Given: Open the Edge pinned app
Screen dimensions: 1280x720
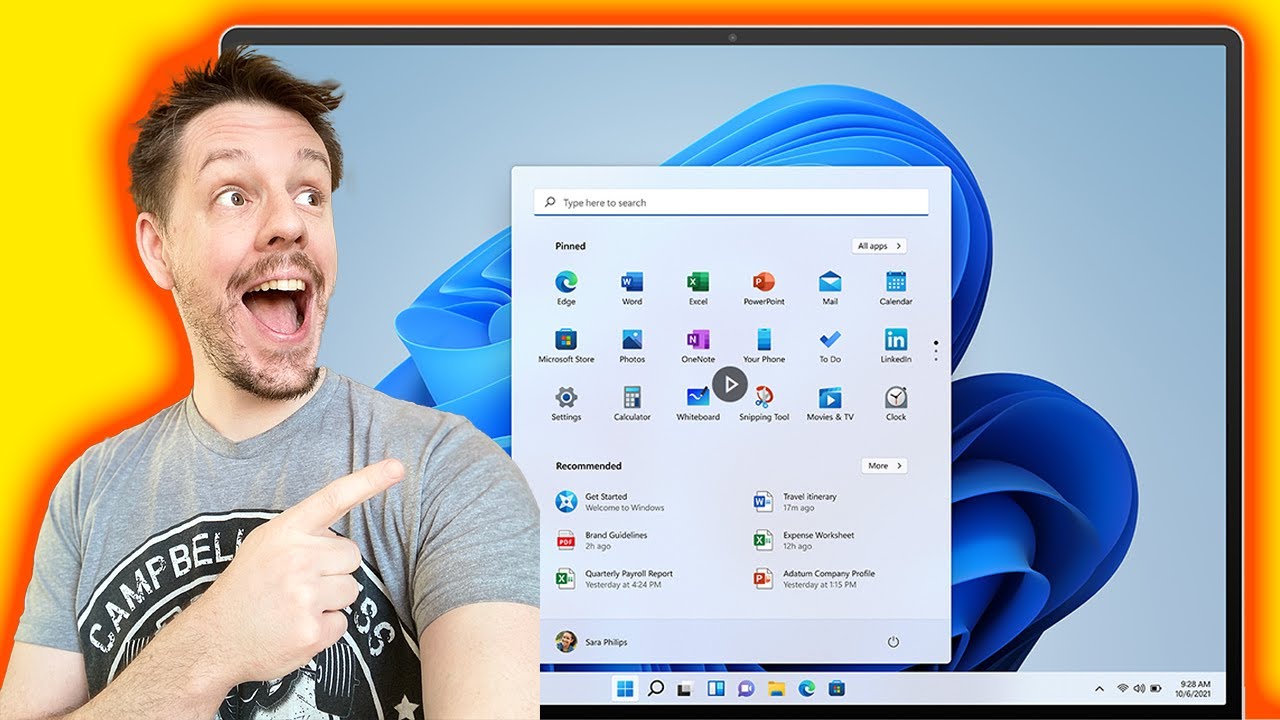Looking at the screenshot, I should 566,287.
